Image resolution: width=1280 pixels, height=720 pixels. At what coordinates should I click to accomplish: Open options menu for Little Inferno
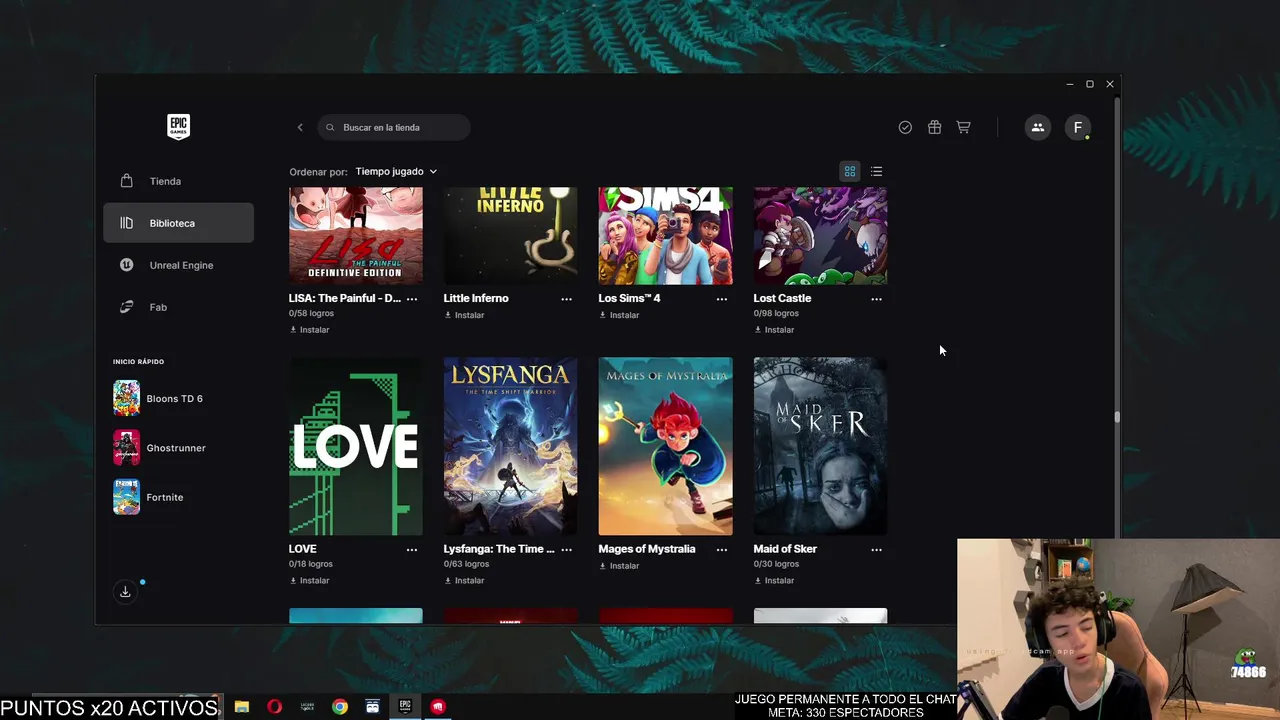[x=567, y=299]
